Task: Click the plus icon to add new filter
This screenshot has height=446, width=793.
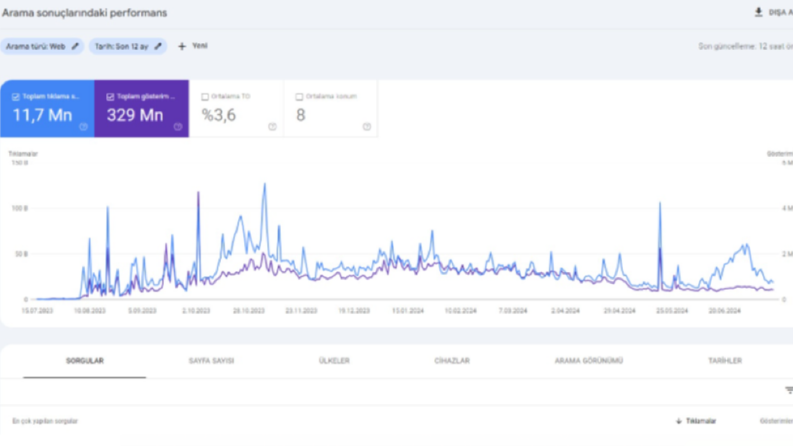Action: click(182, 46)
